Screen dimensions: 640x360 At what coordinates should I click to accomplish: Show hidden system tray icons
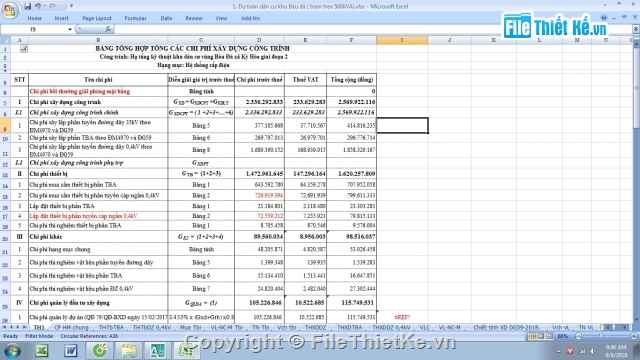558,351
